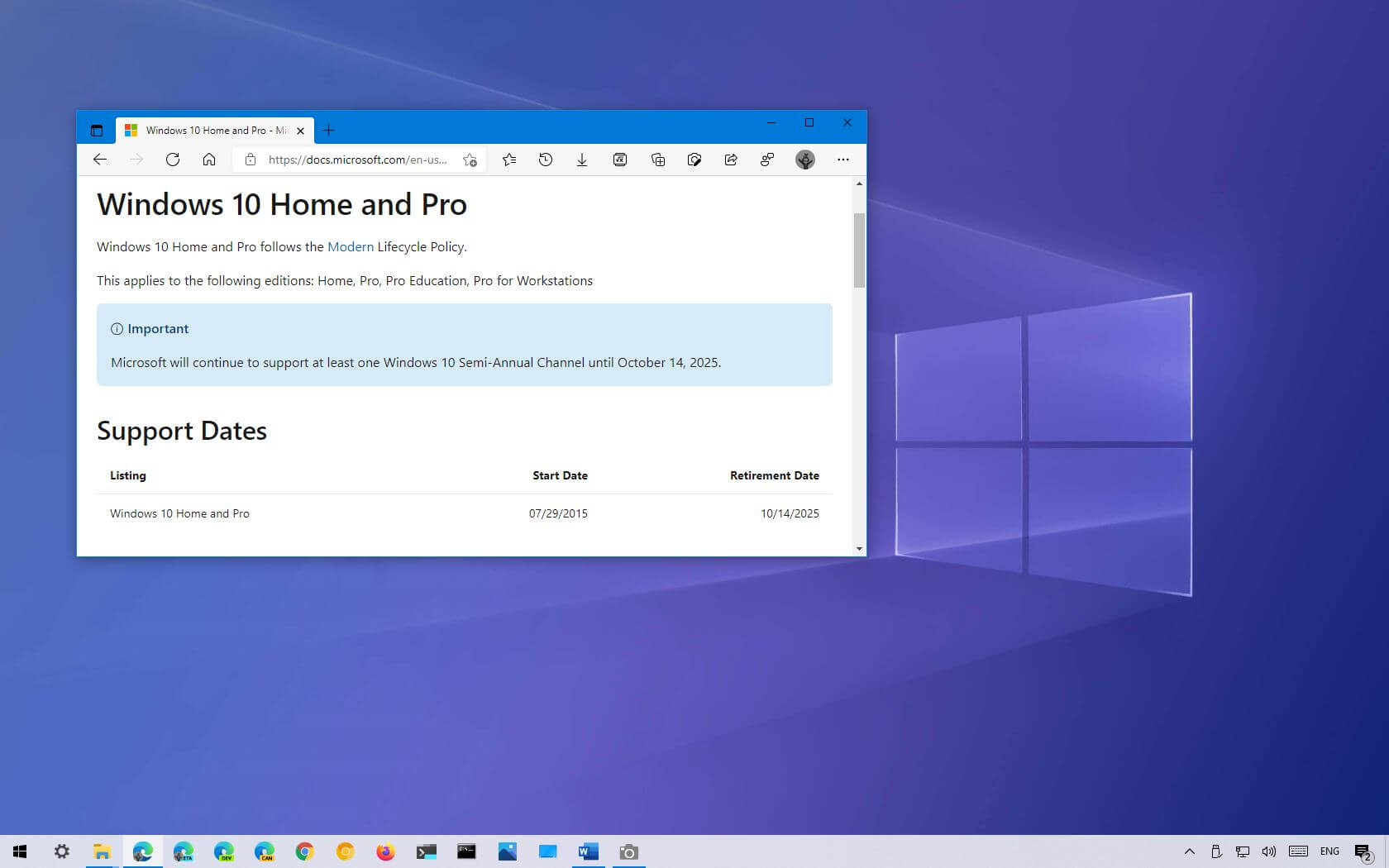Click the address bar
The height and width of the screenshot is (868, 1389).
(x=356, y=160)
